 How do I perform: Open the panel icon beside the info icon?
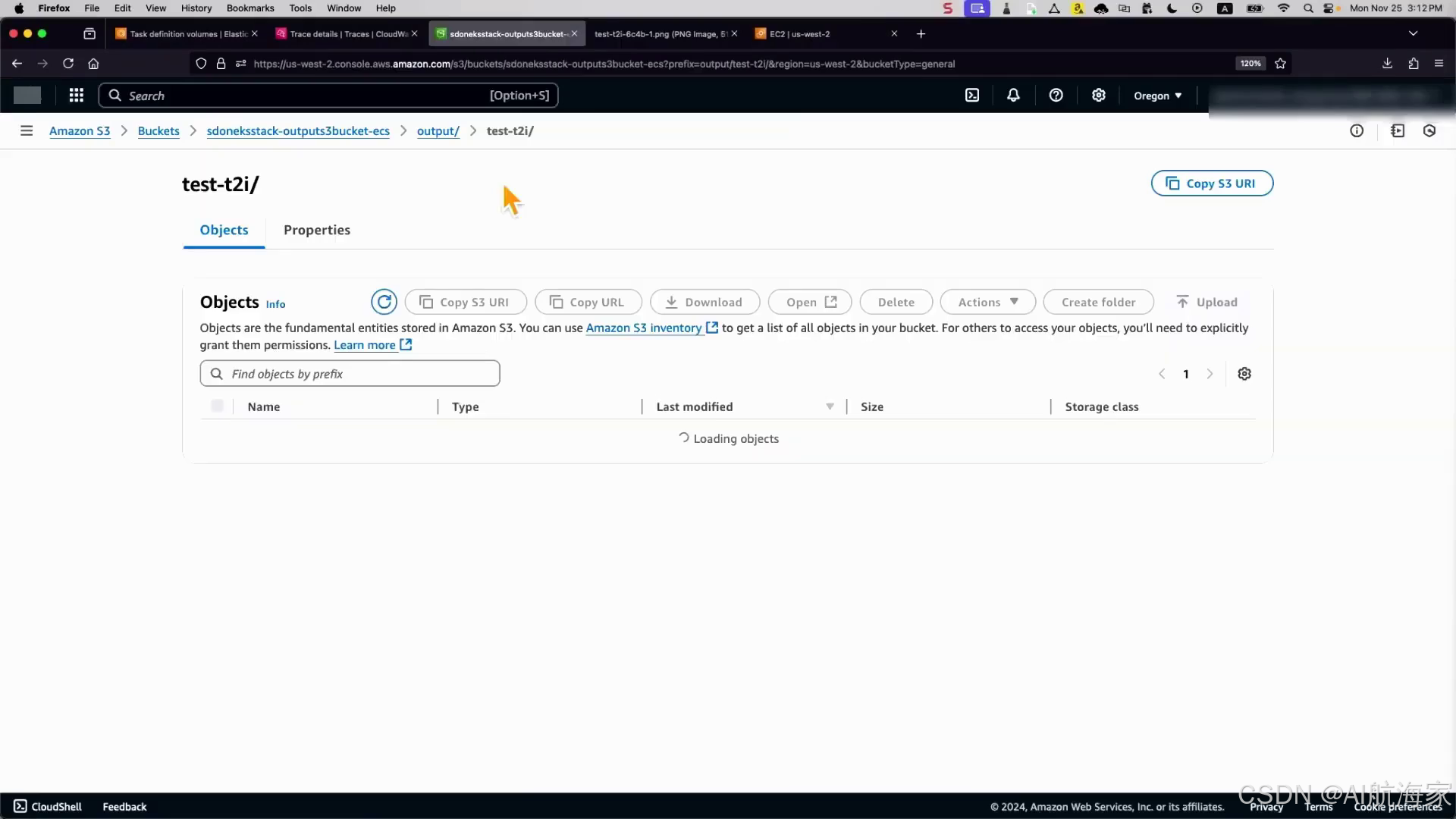[x=1398, y=130]
